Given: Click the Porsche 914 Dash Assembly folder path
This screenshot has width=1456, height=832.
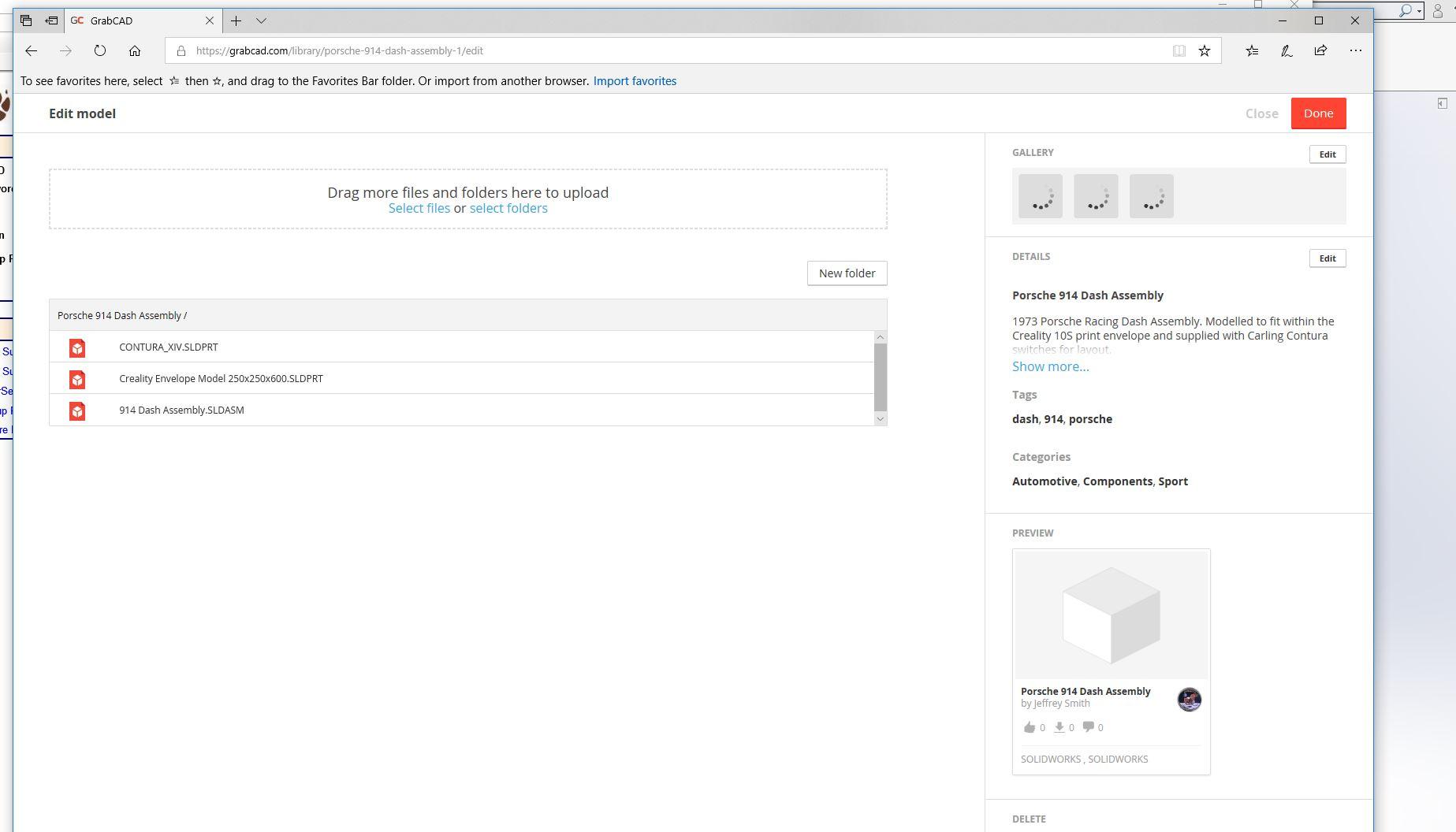Looking at the screenshot, I should pos(121,315).
